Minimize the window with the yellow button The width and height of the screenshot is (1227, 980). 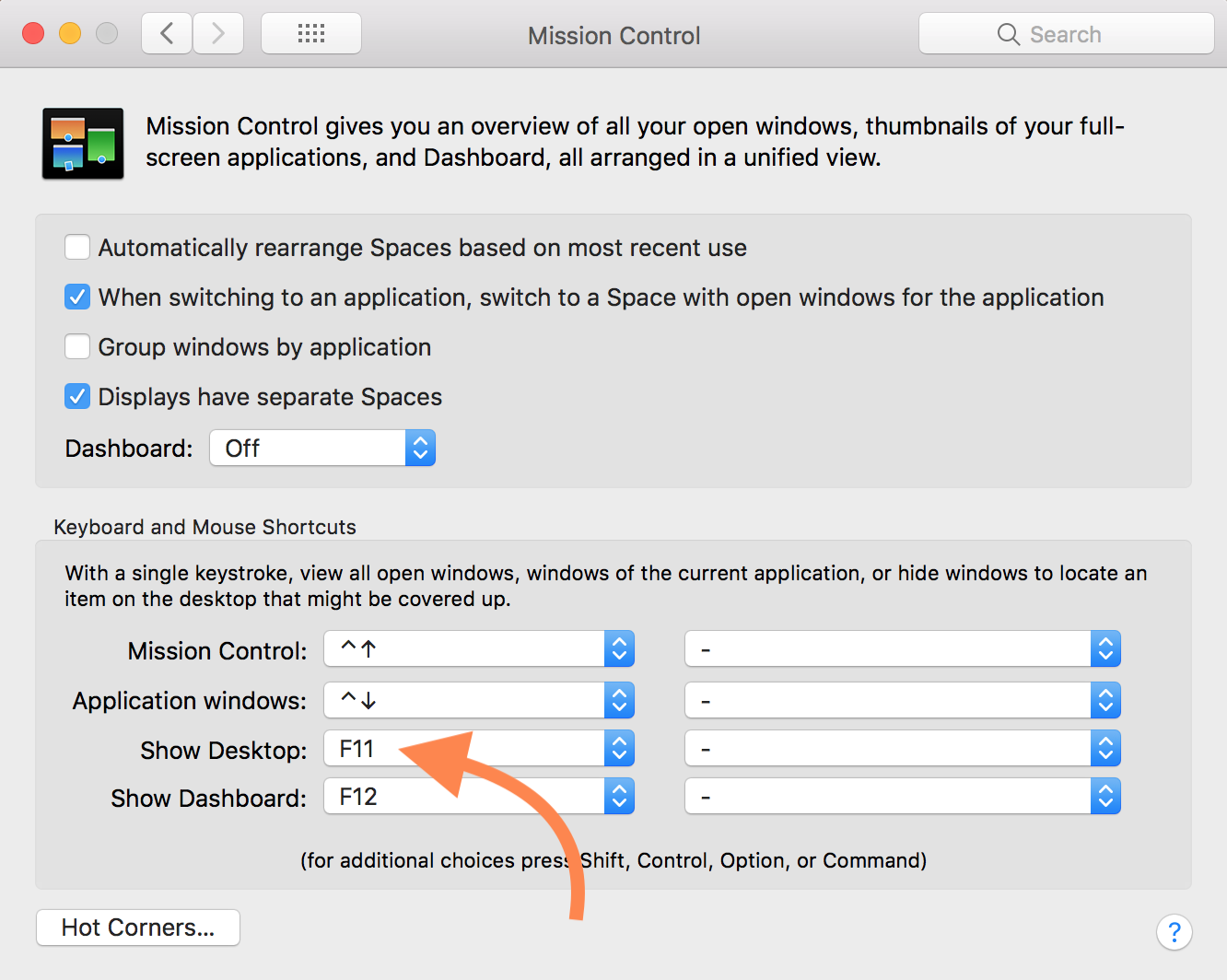coord(70,34)
